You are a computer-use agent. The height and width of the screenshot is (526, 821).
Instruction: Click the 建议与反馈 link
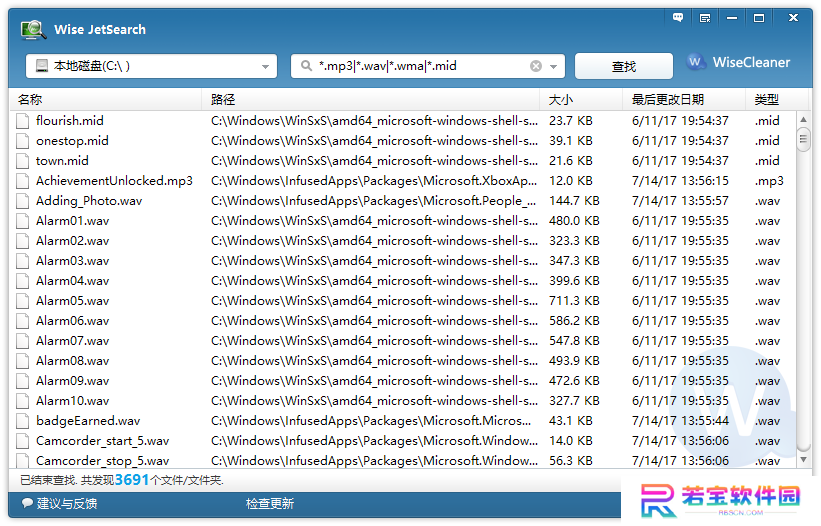pos(59,503)
